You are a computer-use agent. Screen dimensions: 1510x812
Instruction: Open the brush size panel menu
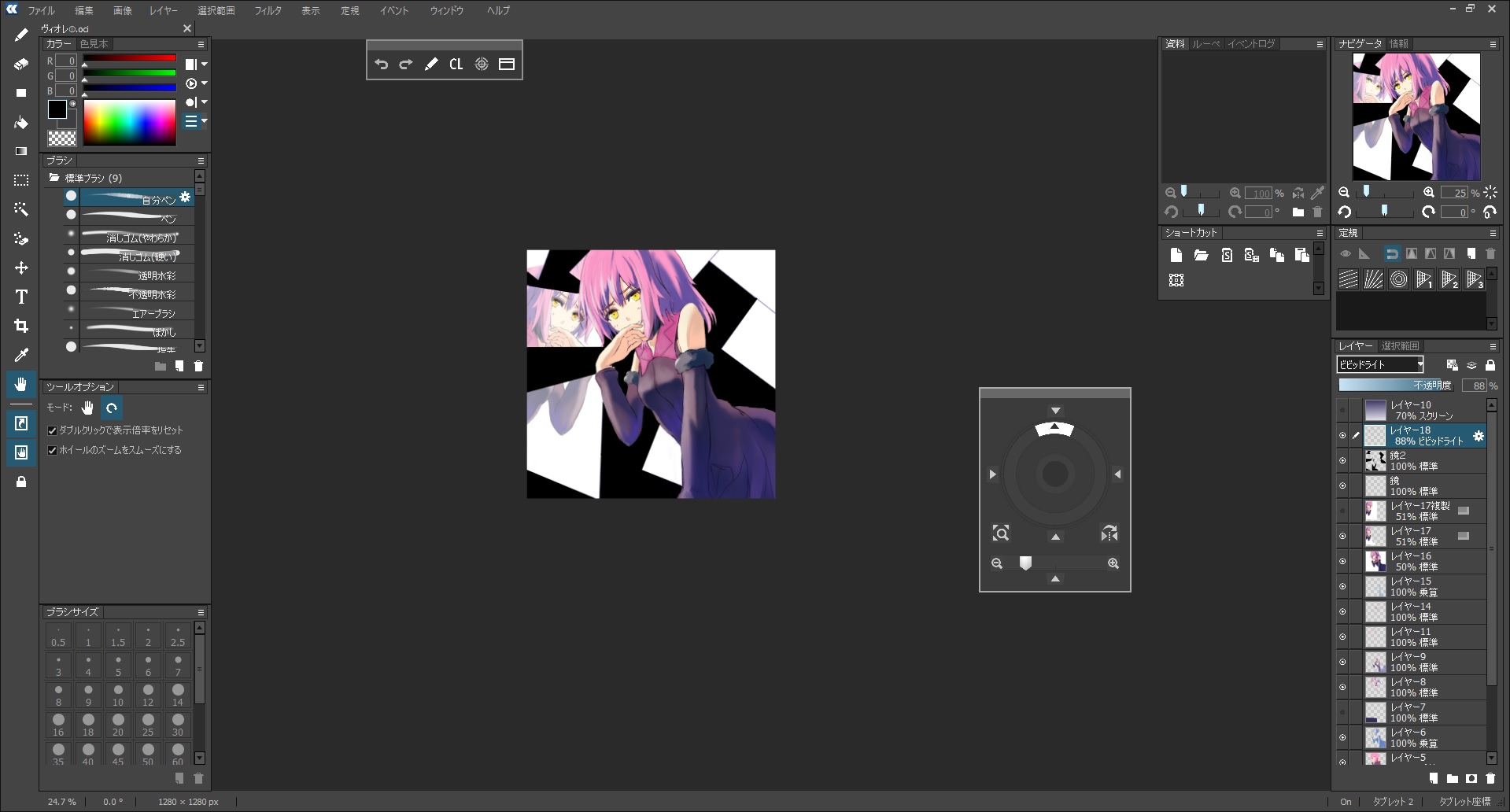point(201,612)
